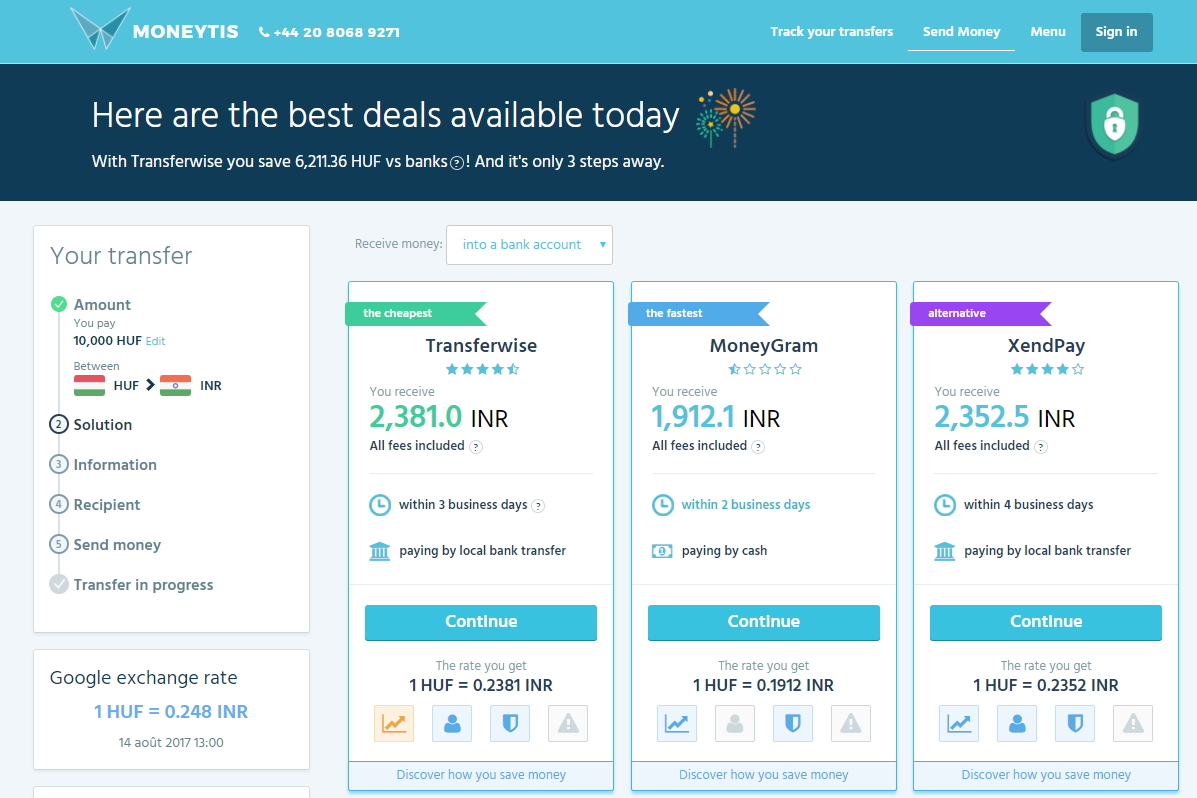Click '1 HUF = 0.2352 INR' rate text
Image resolution: width=1197 pixels, height=798 pixels.
click(x=1046, y=686)
